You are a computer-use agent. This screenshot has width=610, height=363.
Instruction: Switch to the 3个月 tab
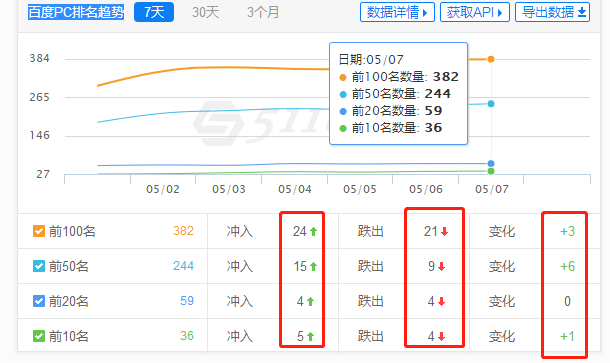(263, 12)
